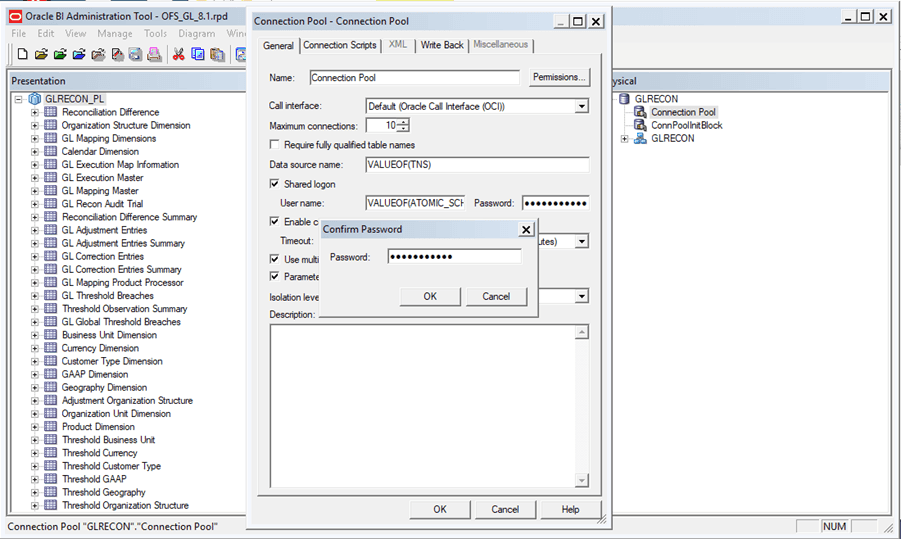Click the Paste clipboard icon in toolbar

(x=217, y=55)
